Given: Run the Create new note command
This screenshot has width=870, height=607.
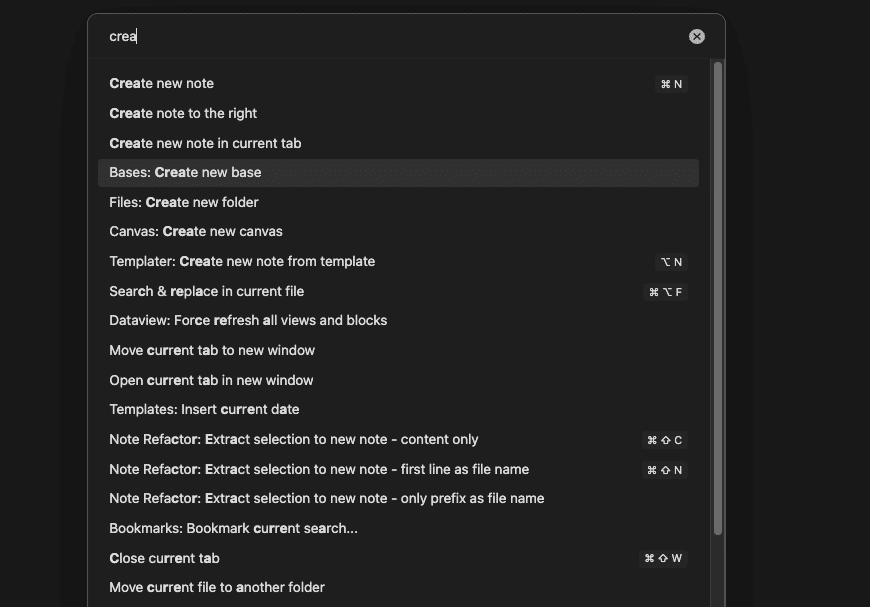Looking at the screenshot, I should coord(162,84).
